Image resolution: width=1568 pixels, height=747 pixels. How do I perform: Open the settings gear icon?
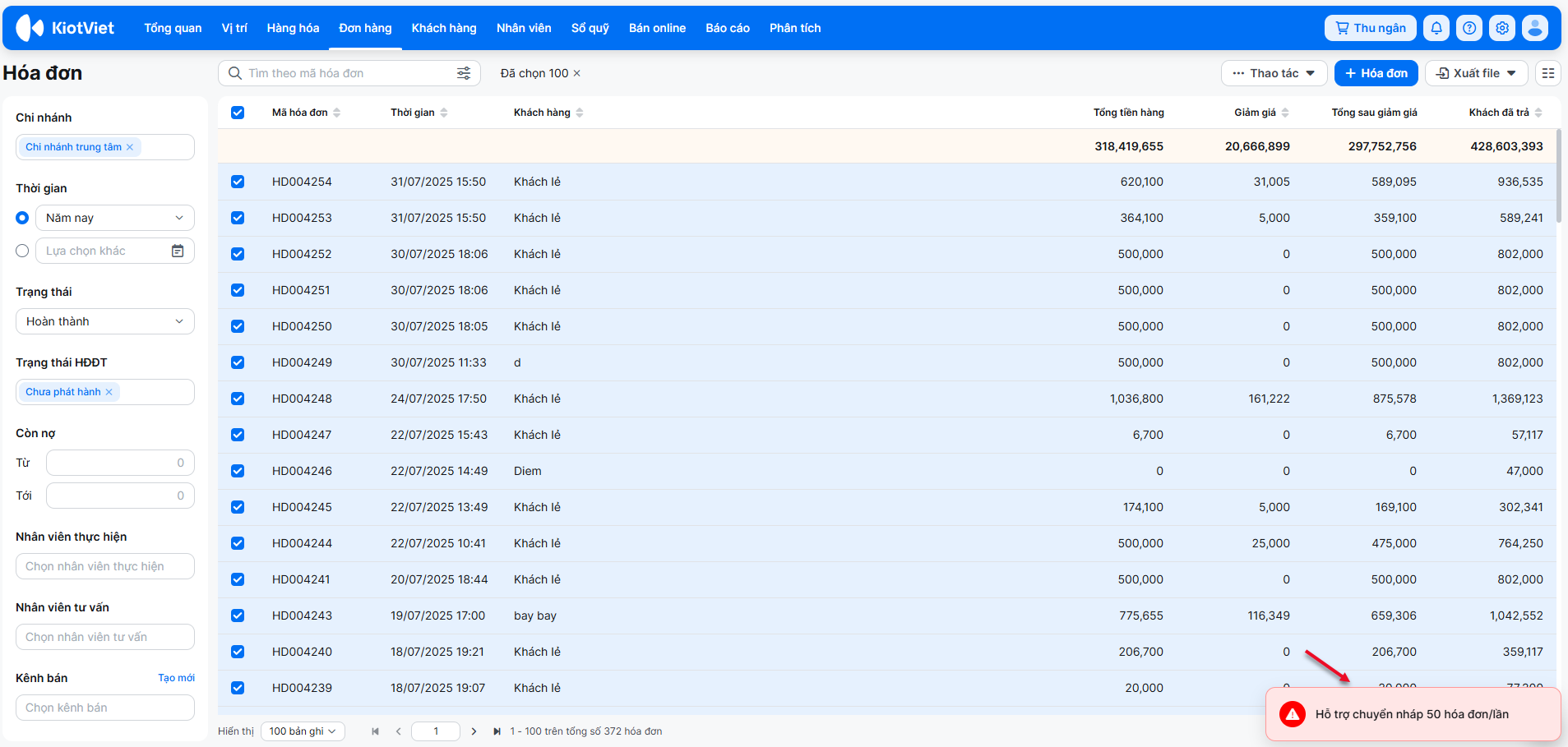[1501, 28]
